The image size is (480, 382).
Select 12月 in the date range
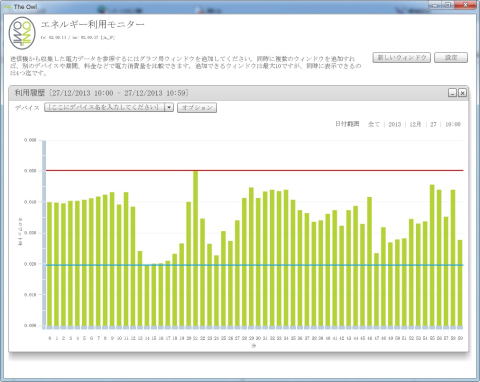(x=415, y=124)
